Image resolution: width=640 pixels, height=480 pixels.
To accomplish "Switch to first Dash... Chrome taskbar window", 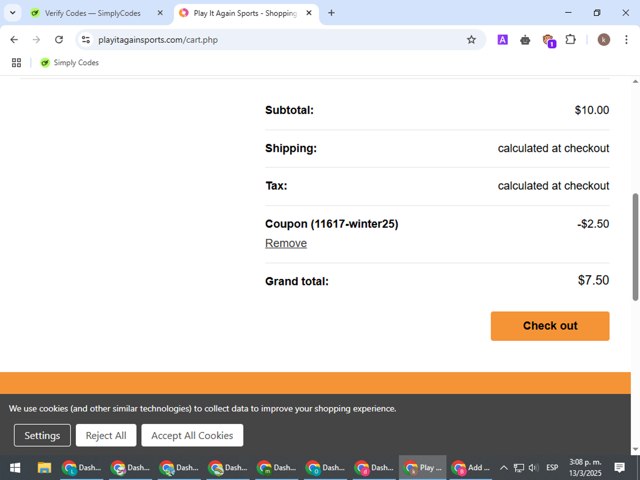I will click(81, 468).
